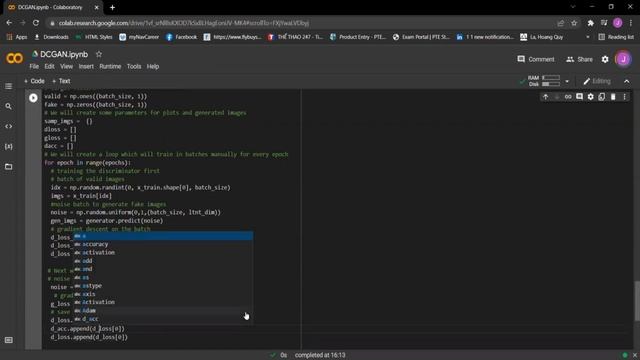Switch the Editing mode button

pyautogui.click(x=597, y=81)
